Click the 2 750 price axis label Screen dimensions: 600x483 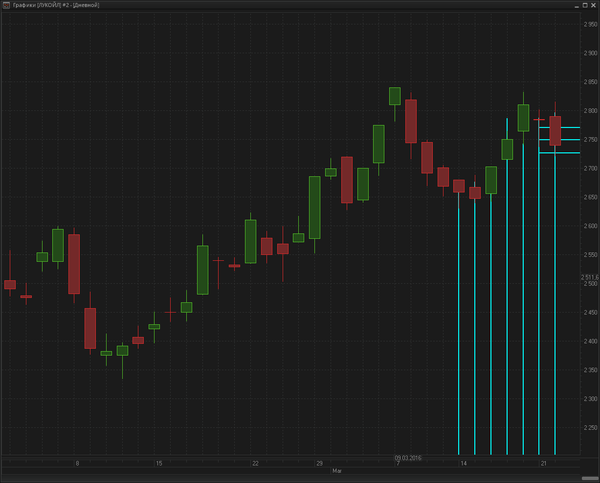coord(590,140)
